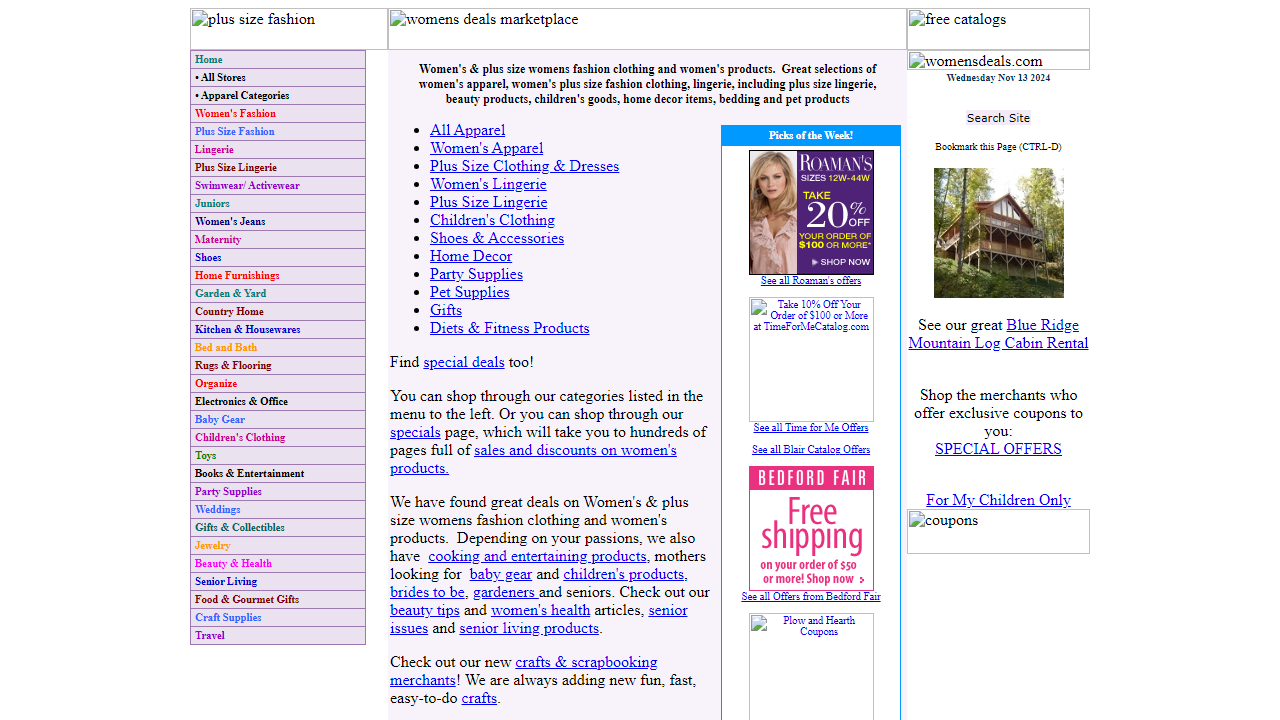1280x720 pixels.
Task: Click the Time for Me 10% off image
Action: tap(811, 359)
